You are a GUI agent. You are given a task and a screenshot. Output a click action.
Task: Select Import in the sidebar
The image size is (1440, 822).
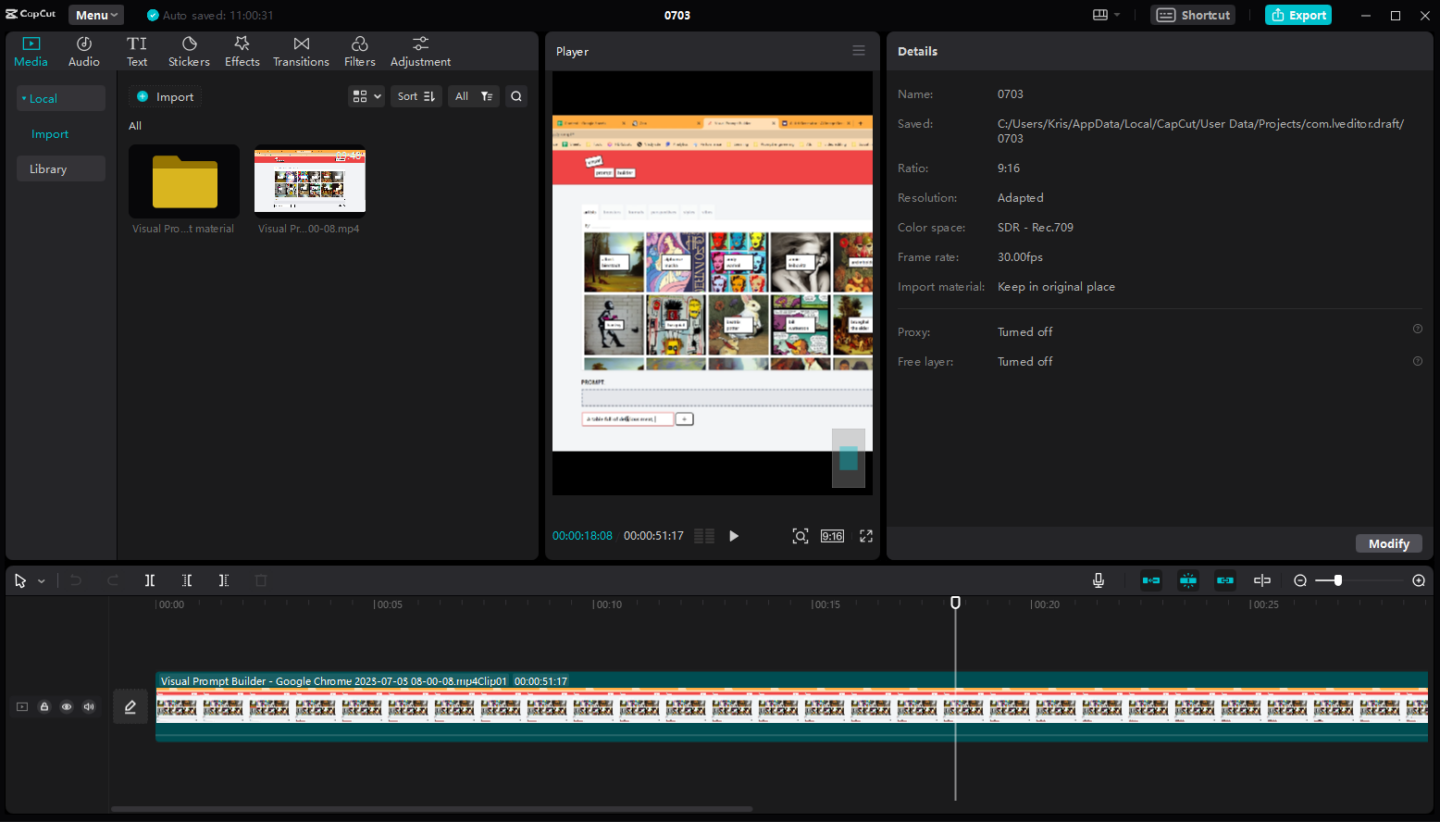tap(50, 134)
